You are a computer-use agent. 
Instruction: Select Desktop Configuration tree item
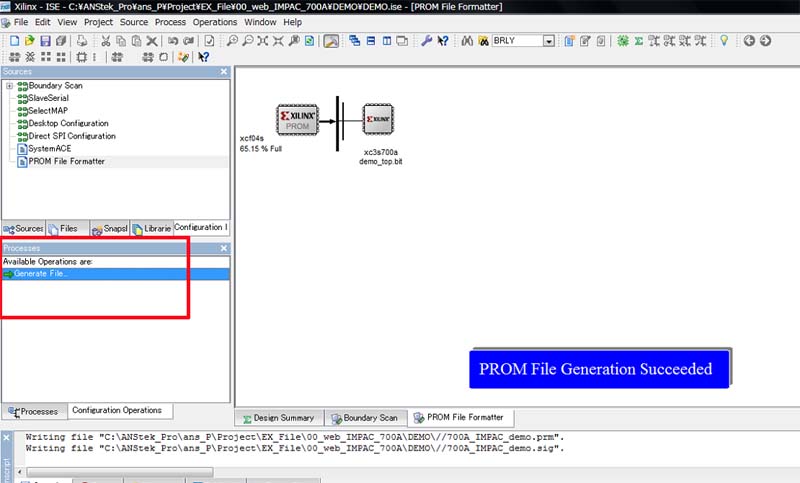pyautogui.click(x=68, y=123)
